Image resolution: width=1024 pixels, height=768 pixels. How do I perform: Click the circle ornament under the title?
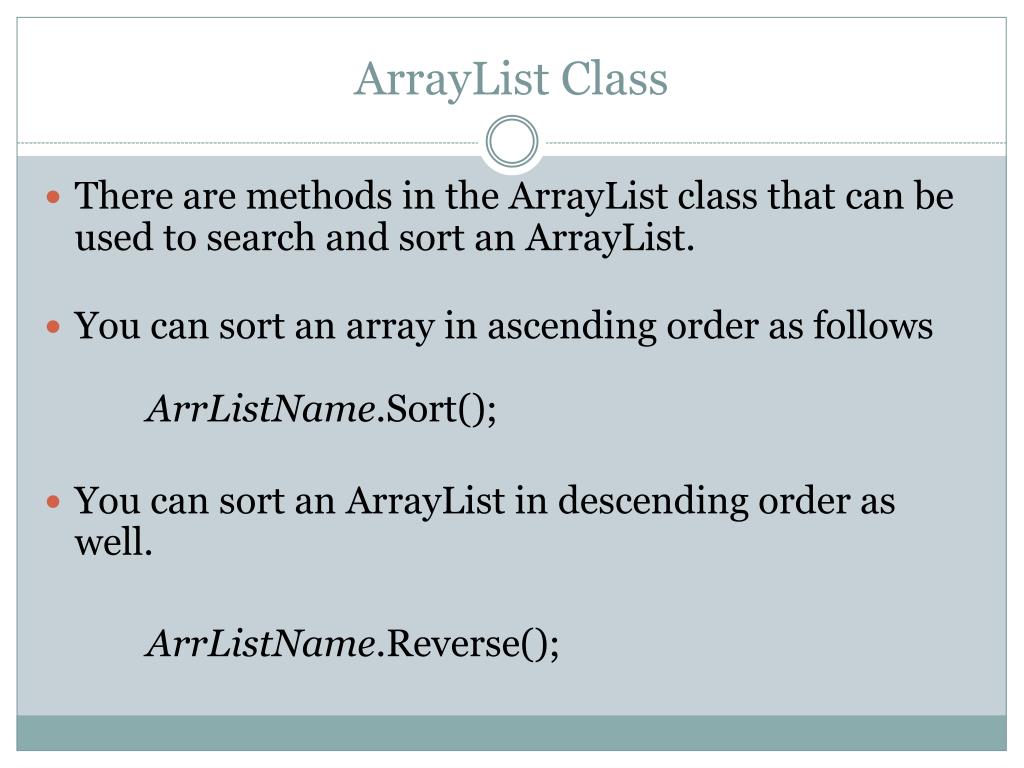pos(512,141)
